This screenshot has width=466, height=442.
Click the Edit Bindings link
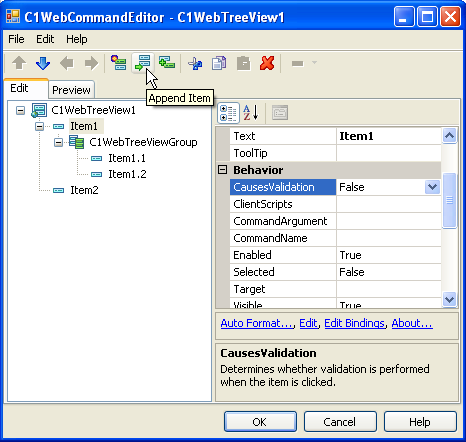pos(354,323)
